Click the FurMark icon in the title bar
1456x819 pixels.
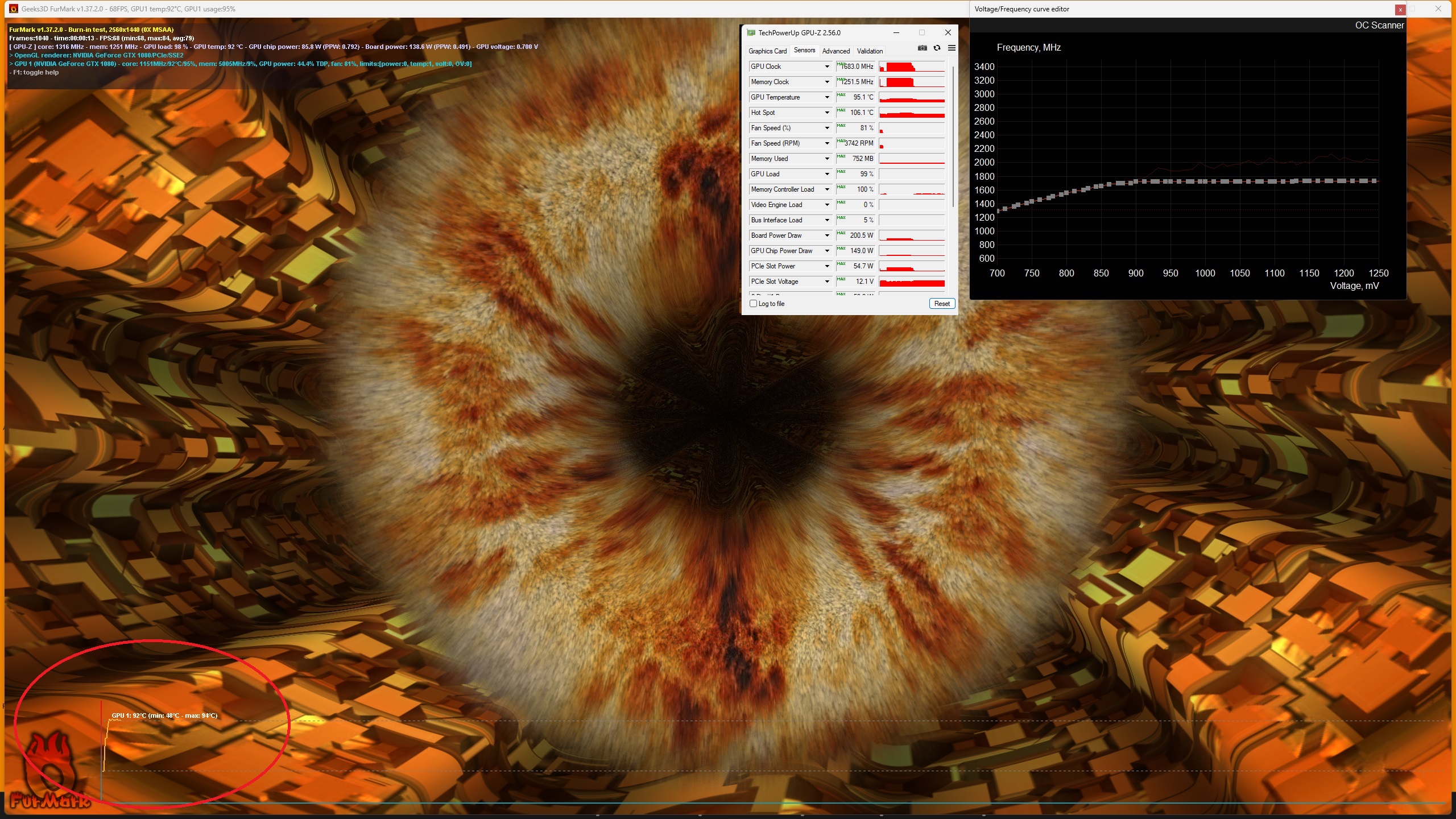(x=14, y=9)
